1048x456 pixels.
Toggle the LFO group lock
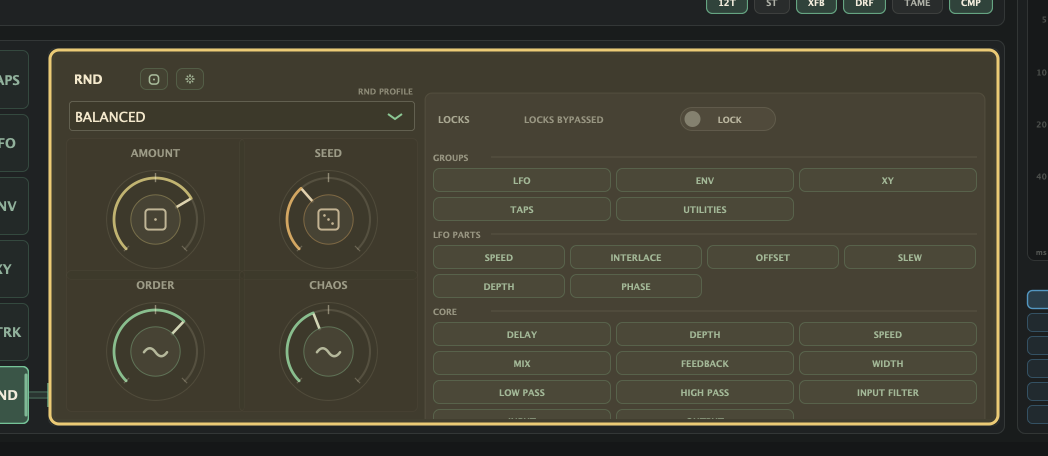522,181
